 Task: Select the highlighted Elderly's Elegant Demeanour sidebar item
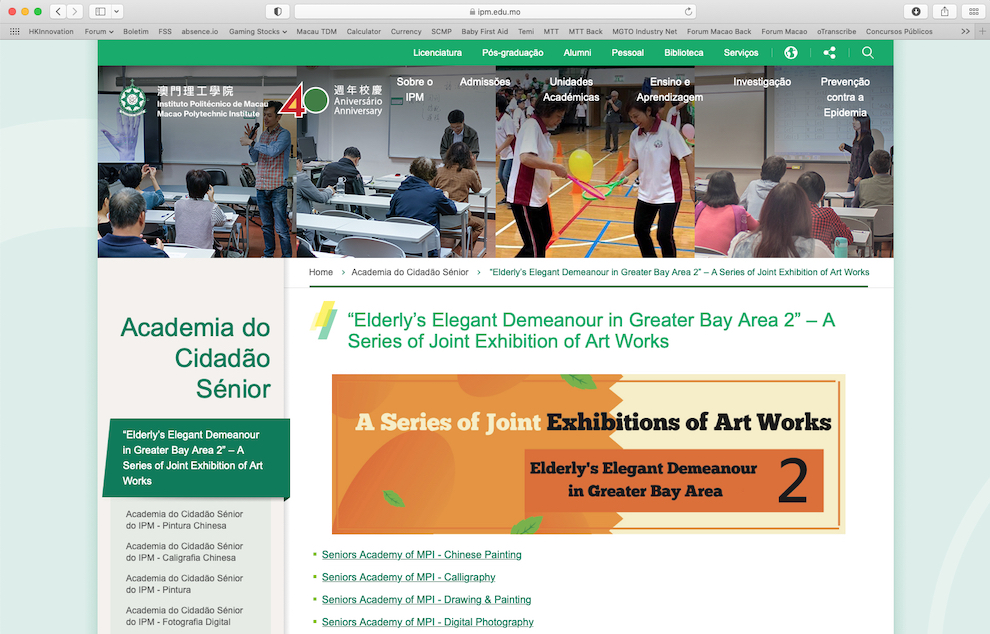click(196, 458)
